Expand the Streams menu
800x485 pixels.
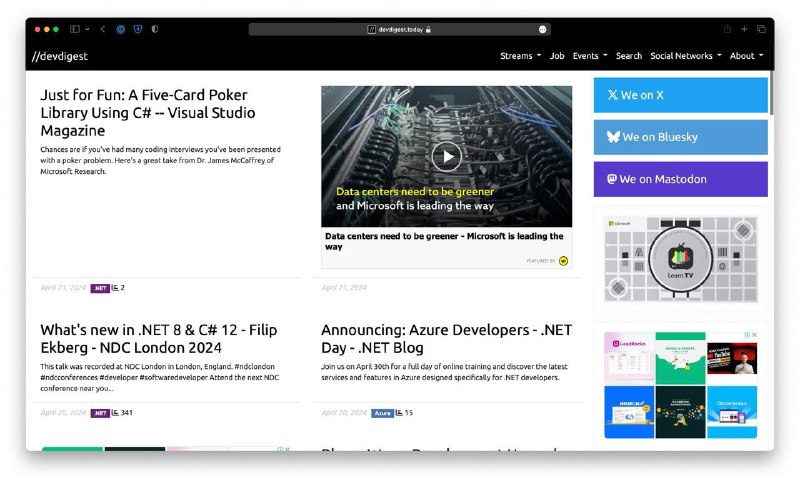coord(520,56)
